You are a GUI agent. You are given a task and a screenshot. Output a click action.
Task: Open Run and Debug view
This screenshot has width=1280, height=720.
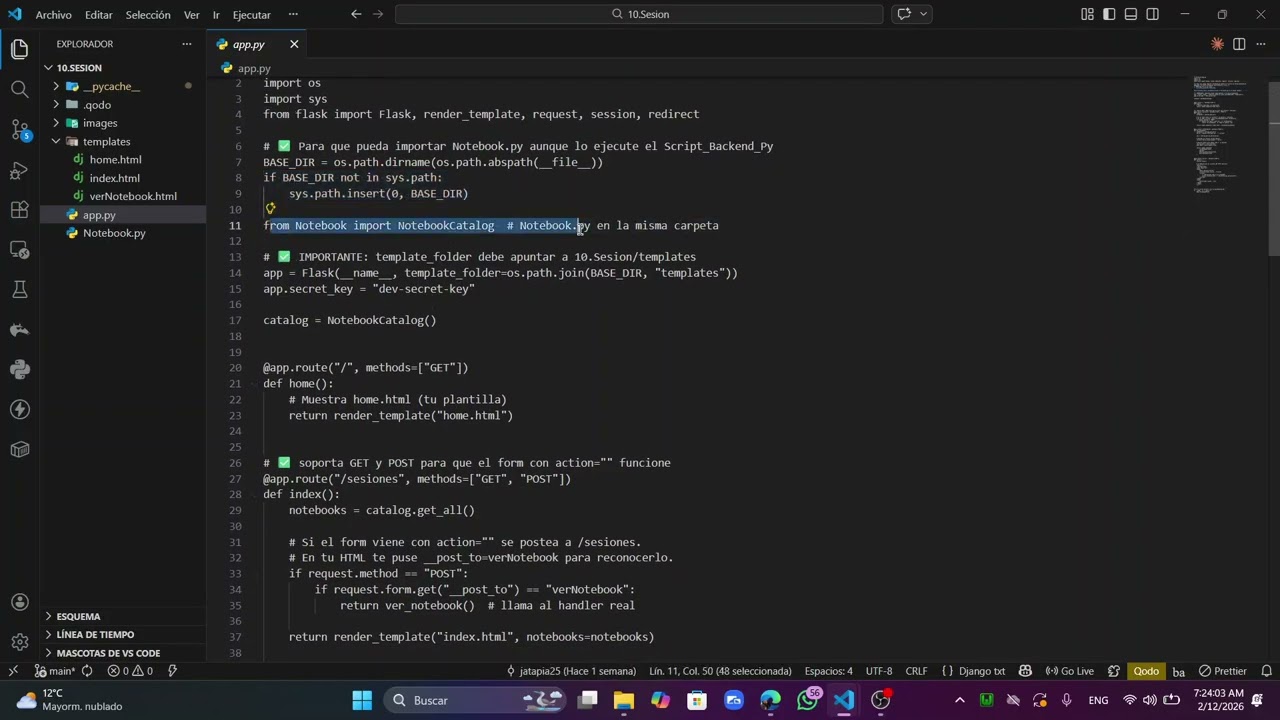point(19,169)
